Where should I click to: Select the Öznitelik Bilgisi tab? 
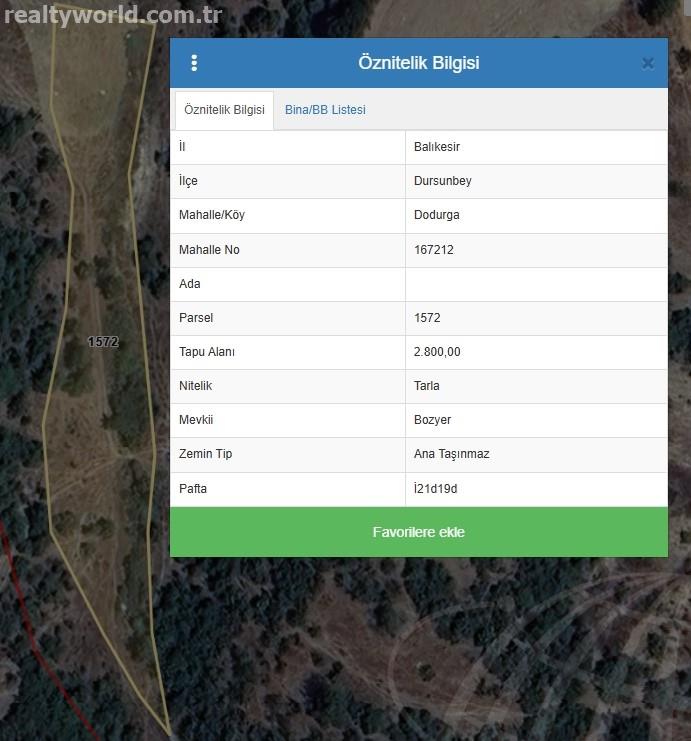pos(224,110)
